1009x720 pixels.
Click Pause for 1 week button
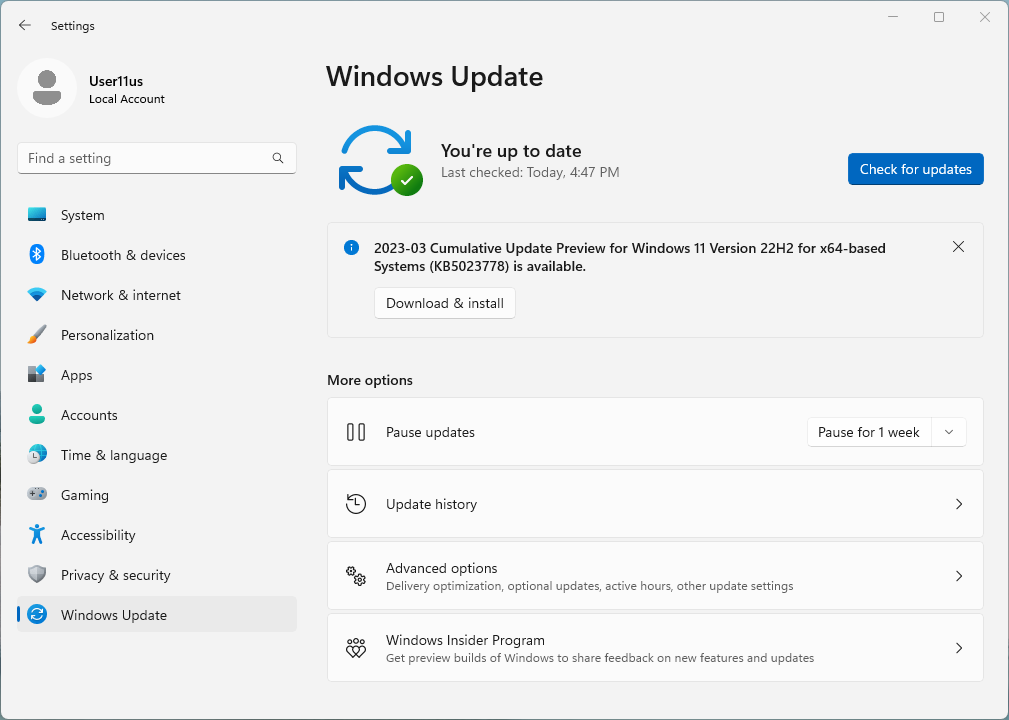click(869, 432)
